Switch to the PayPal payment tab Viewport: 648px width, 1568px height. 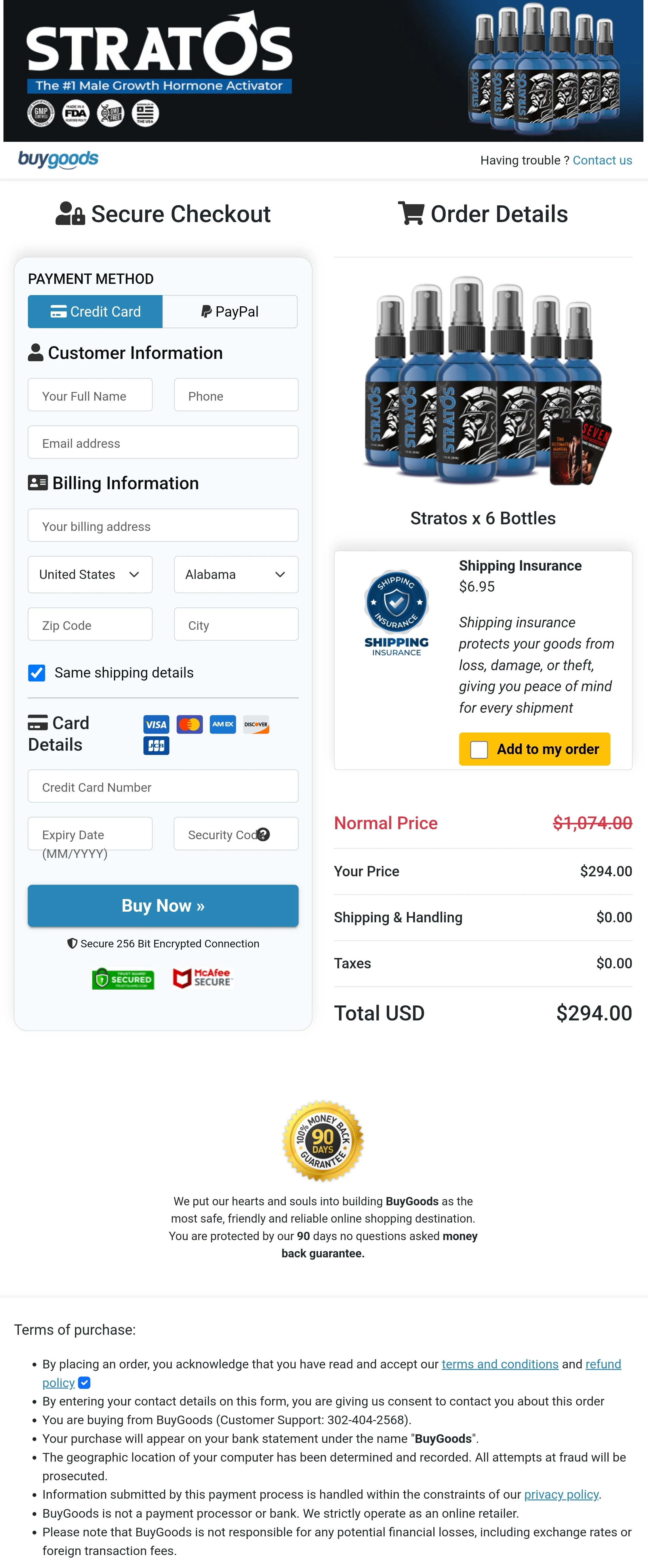click(x=230, y=311)
